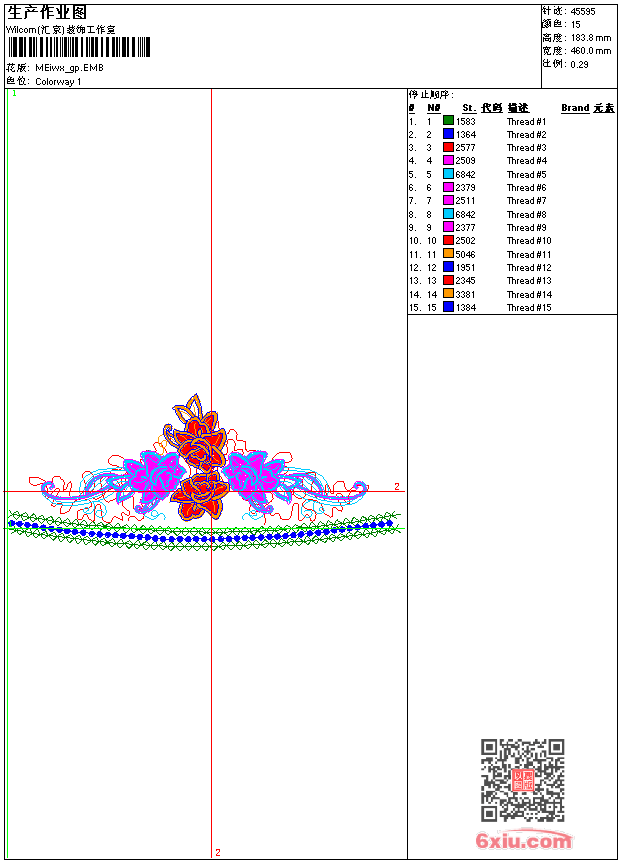
Task: Choose the magenta swatch next to 2509
Action: pos(448,160)
